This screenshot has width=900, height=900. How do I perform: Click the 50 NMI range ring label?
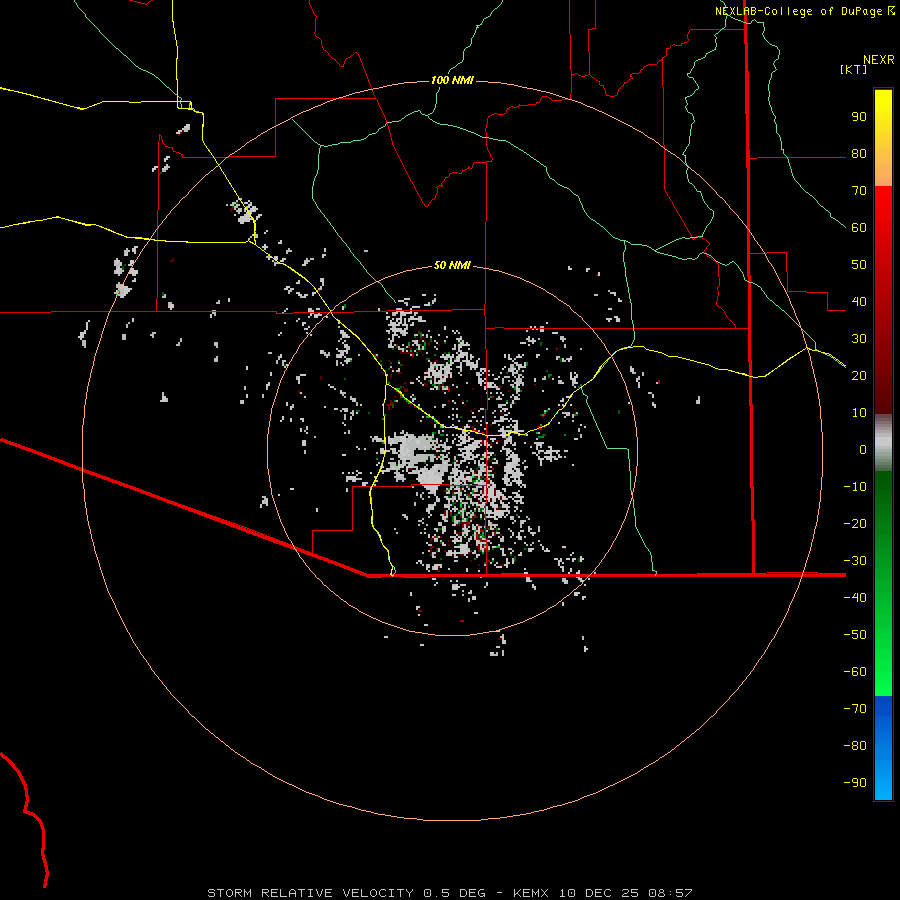click(x=452, y=265)
